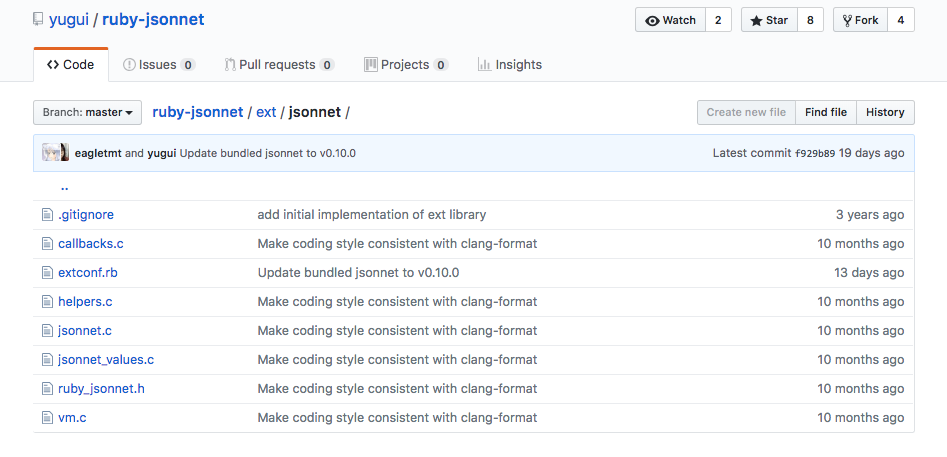The height and width of the screenshot is (457, 947).
Task: Click the file icon next to jsonnet.c
Action: pyautogui.click(x=47, y=331)
